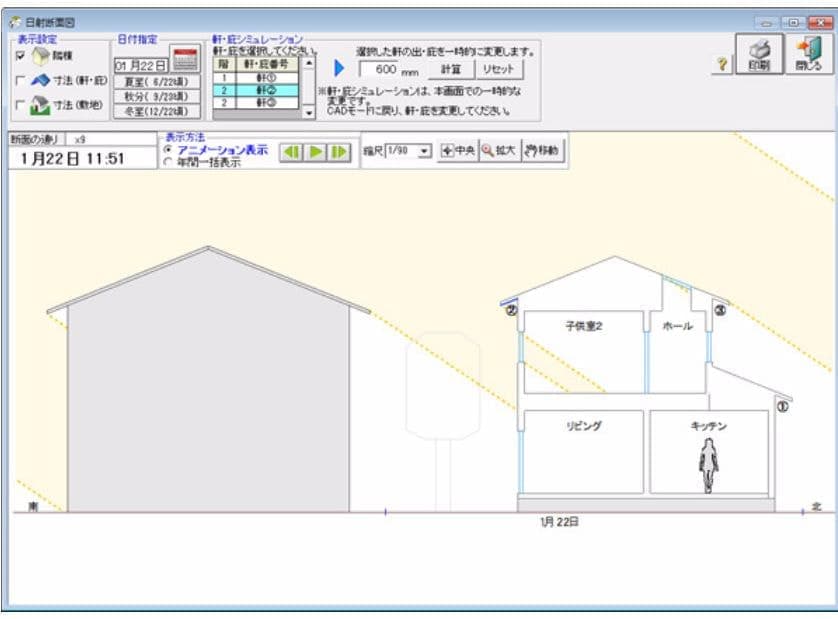Image resolution: width=838 pixels, height=619 pixels.
Task: Center the view with 中央 button
Action: tap(458, 151)
